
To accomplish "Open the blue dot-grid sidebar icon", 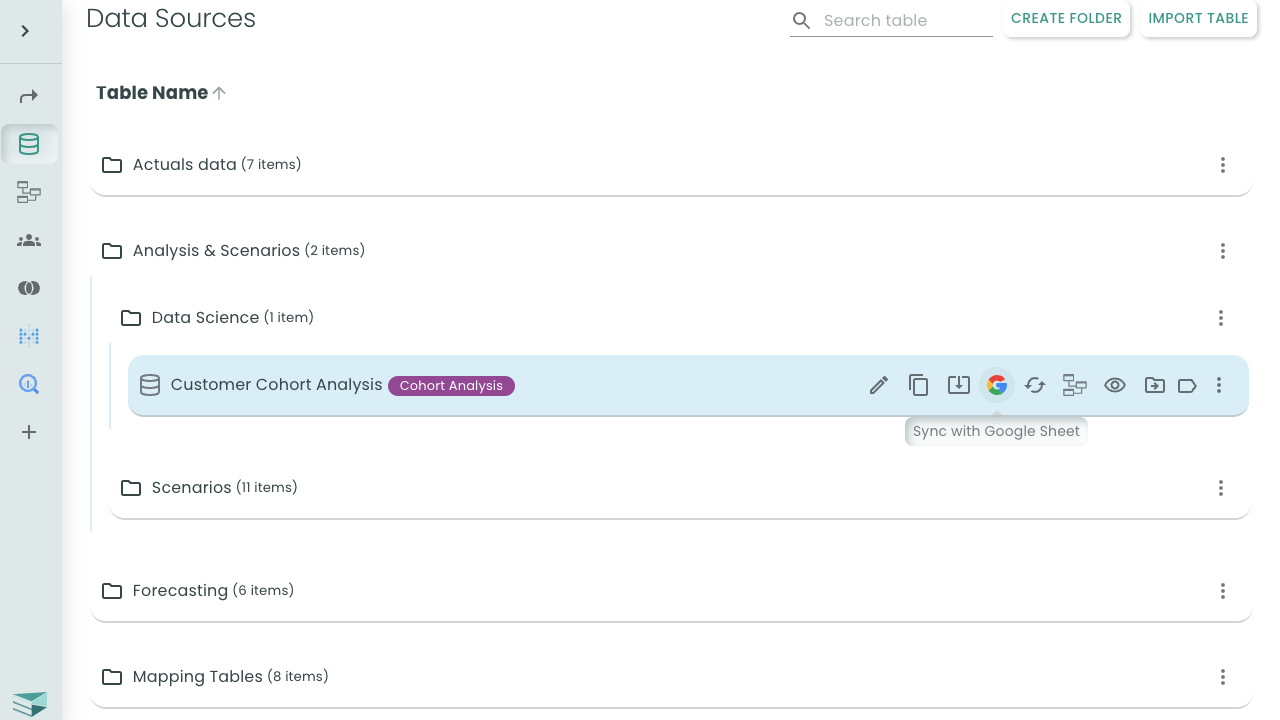I will 29,336.
